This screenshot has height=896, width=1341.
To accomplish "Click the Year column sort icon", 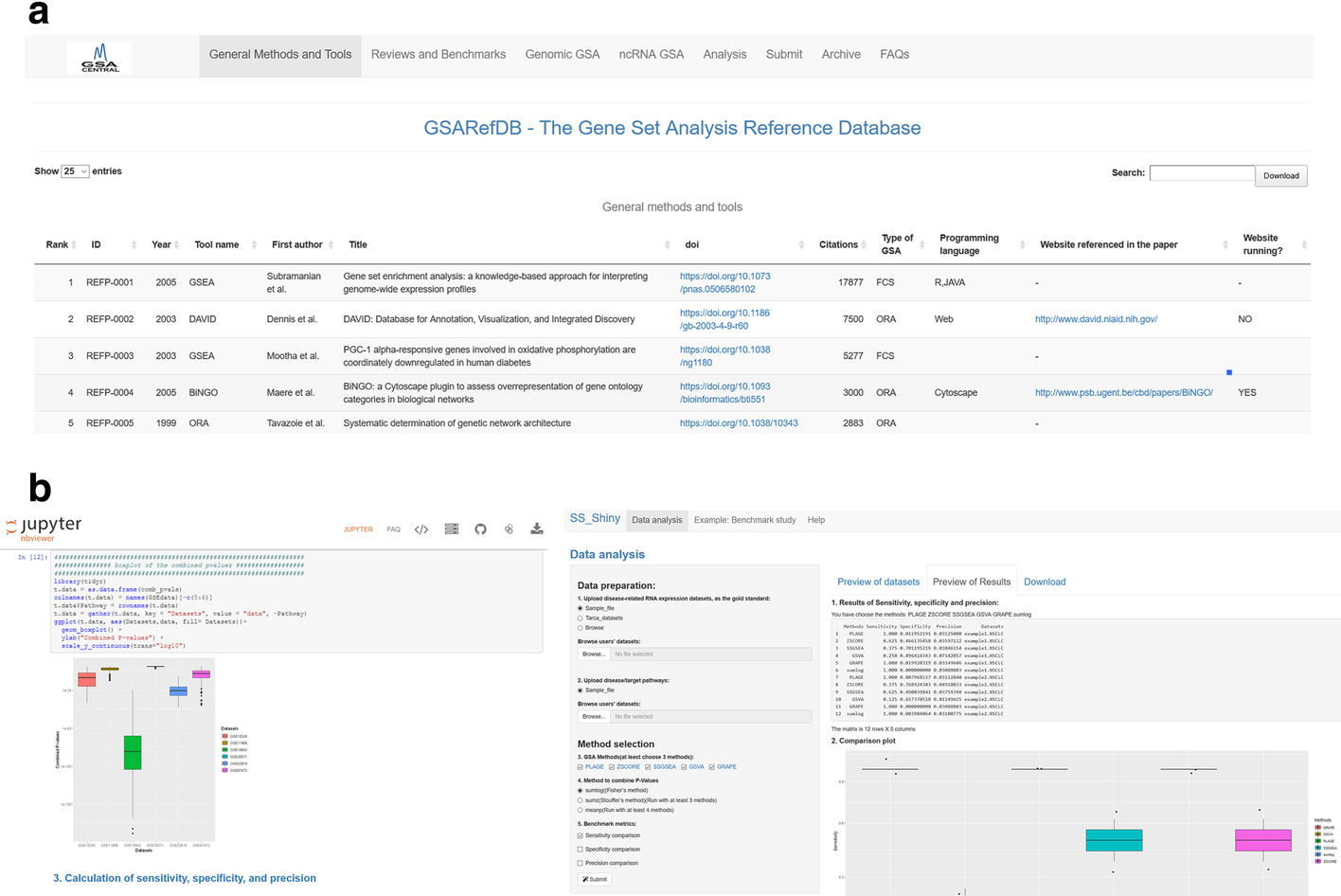I will tap(177, 244).
